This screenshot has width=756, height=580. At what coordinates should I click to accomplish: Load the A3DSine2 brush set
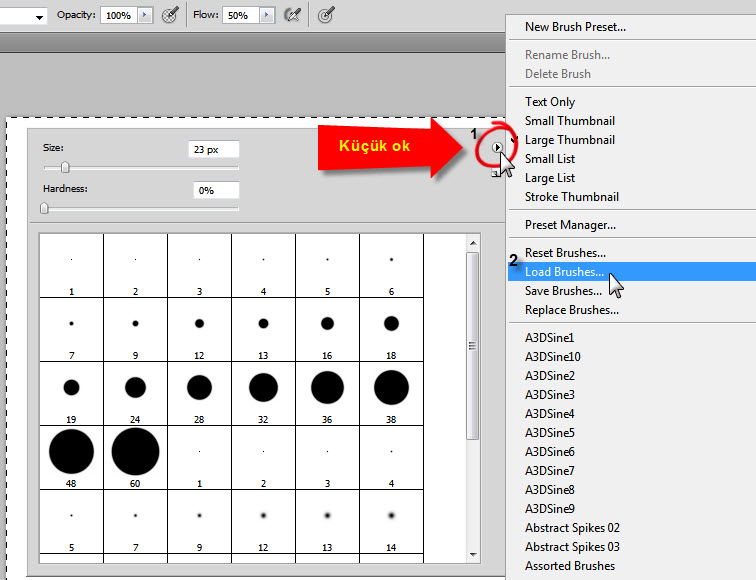click(x=550, y=376)
